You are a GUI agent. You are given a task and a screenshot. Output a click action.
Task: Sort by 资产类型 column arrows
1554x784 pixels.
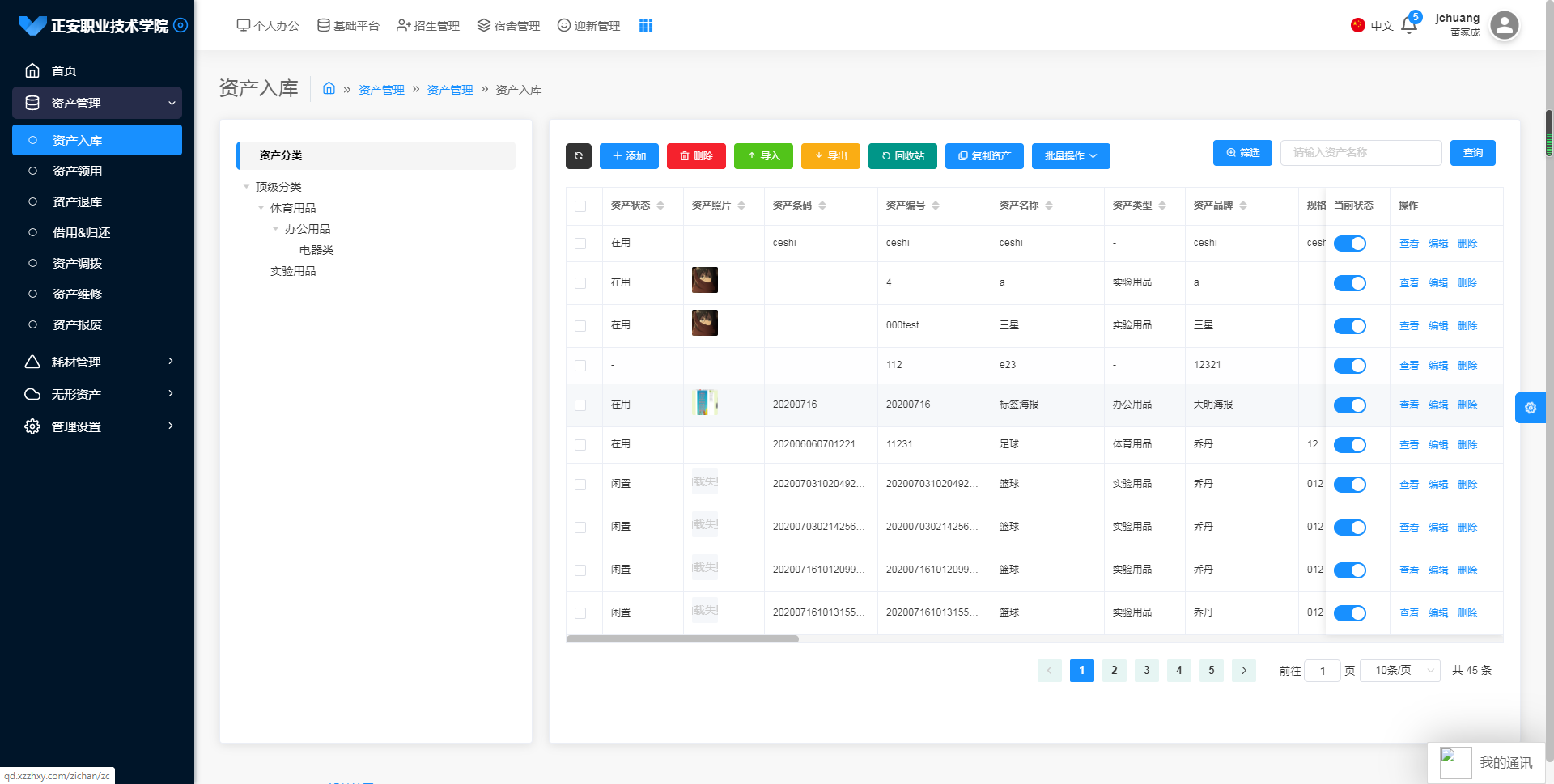coord(1162,206)
